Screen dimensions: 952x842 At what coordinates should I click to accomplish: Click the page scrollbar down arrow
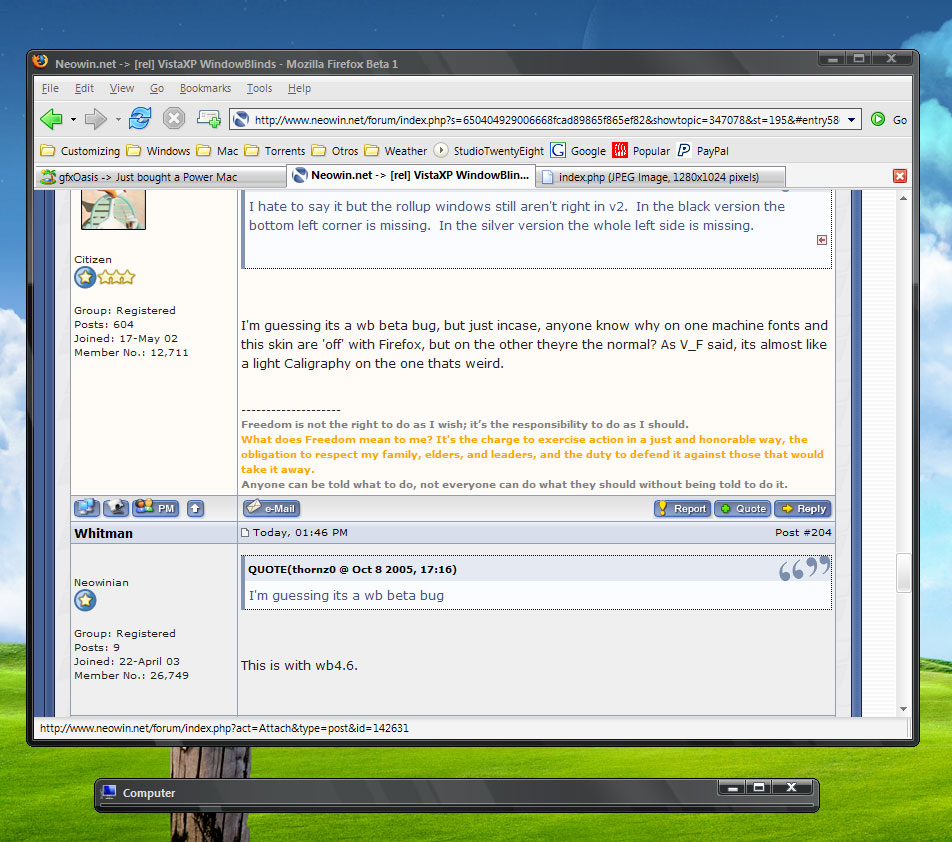pos(903,708)
